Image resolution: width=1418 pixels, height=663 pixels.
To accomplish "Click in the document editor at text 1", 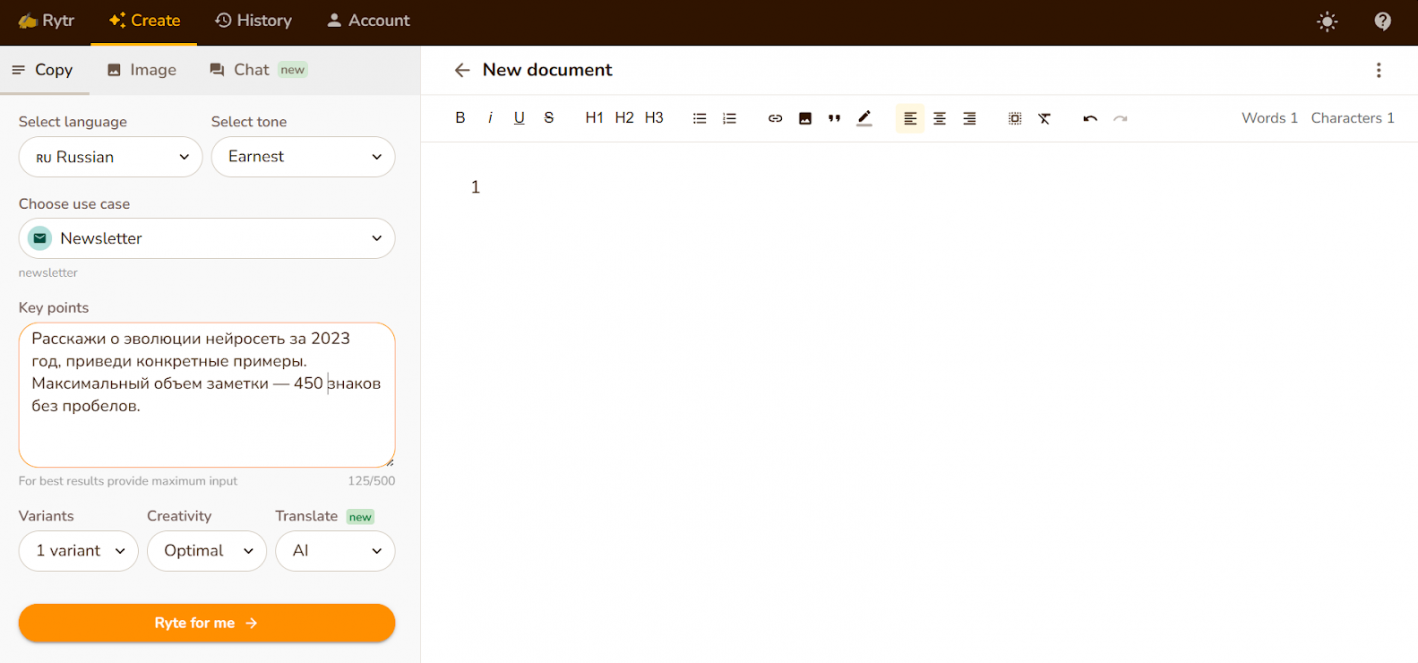I will (476, 187).
